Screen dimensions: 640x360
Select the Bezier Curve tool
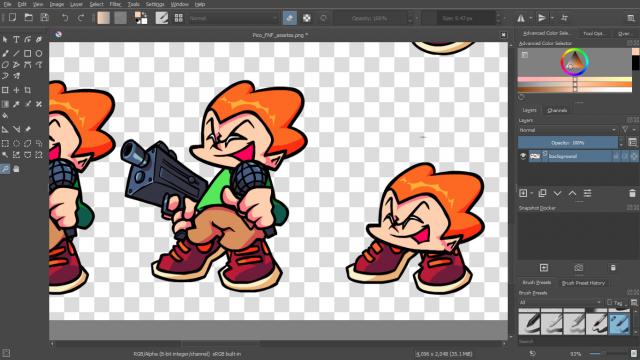click(x=27, y=65)
